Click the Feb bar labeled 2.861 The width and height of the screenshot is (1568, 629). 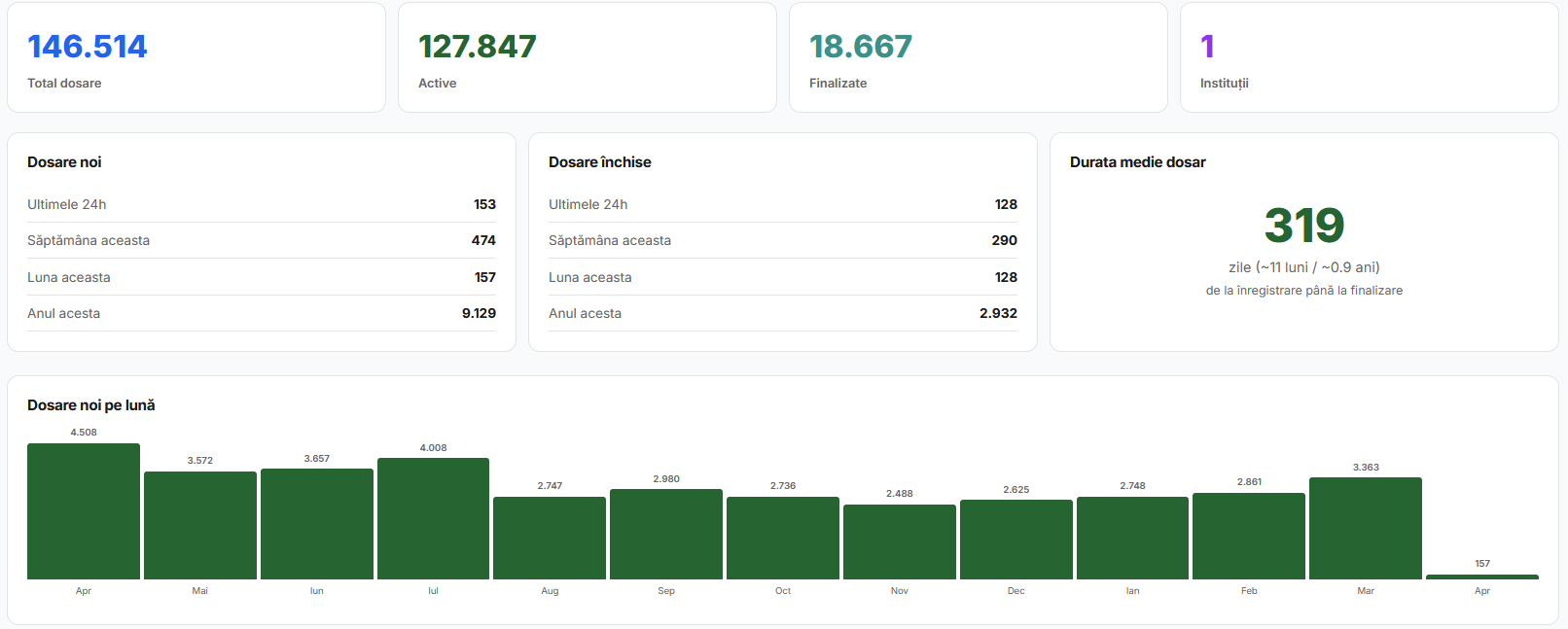tap(1249, 537)
